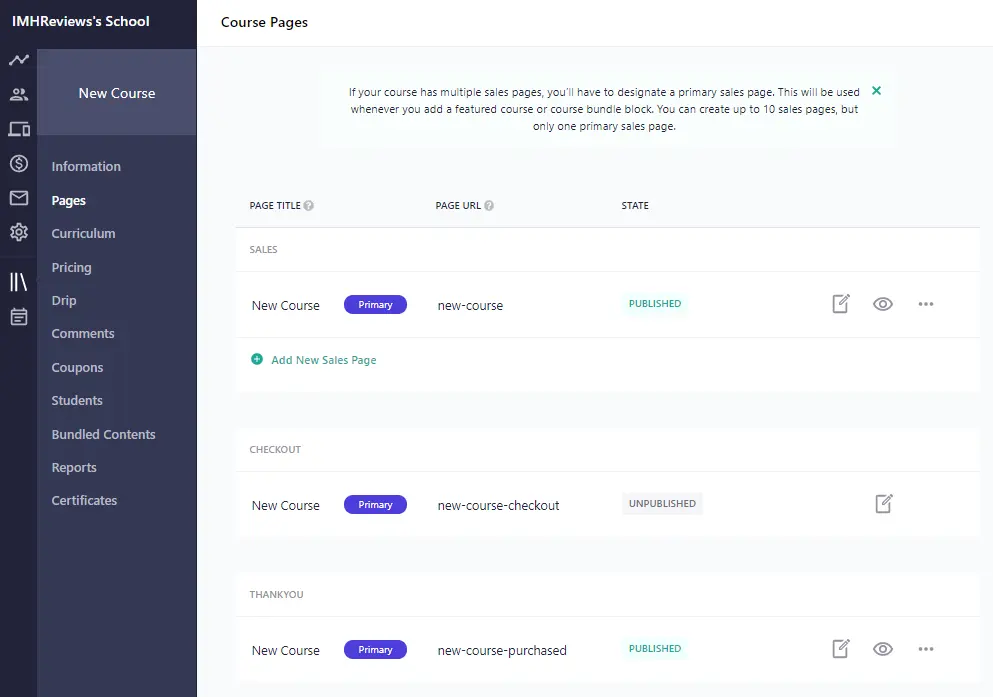Edit the new-course sales page
Viewport: 993px width, 697px height.
841,304
